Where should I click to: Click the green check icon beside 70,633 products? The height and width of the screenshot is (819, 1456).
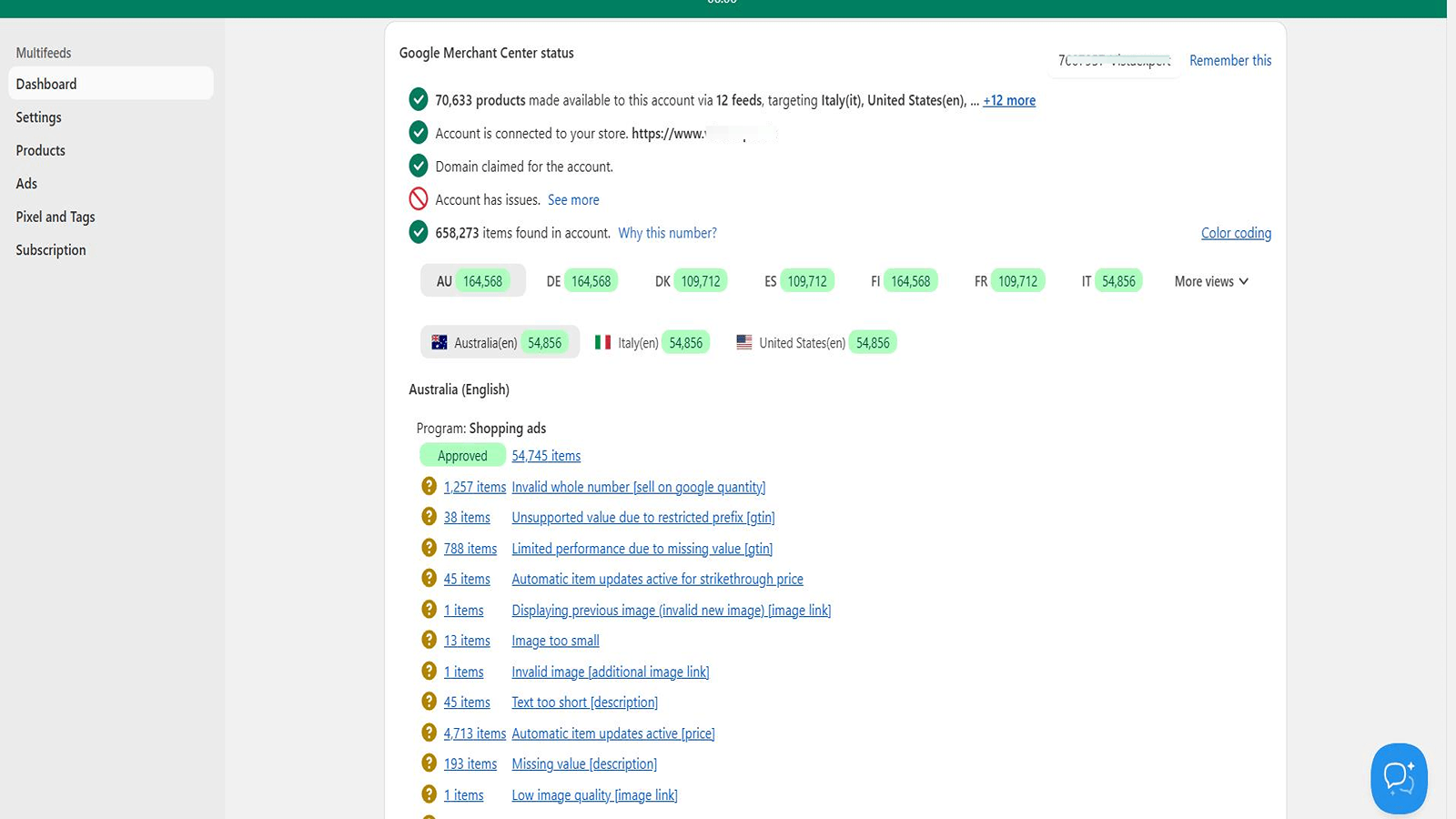[419, 99]
